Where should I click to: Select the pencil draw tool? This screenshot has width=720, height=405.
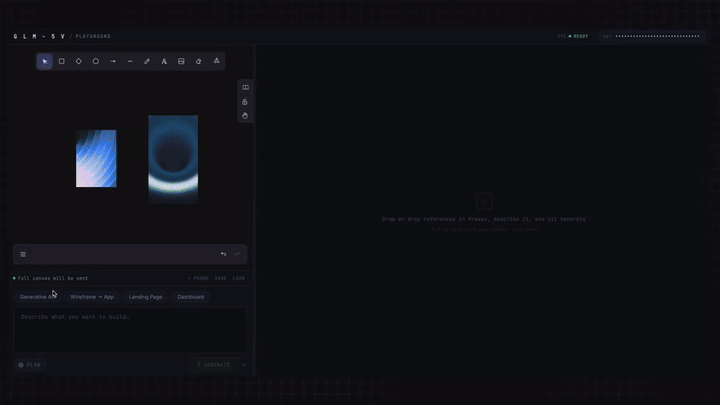point(147,61)
